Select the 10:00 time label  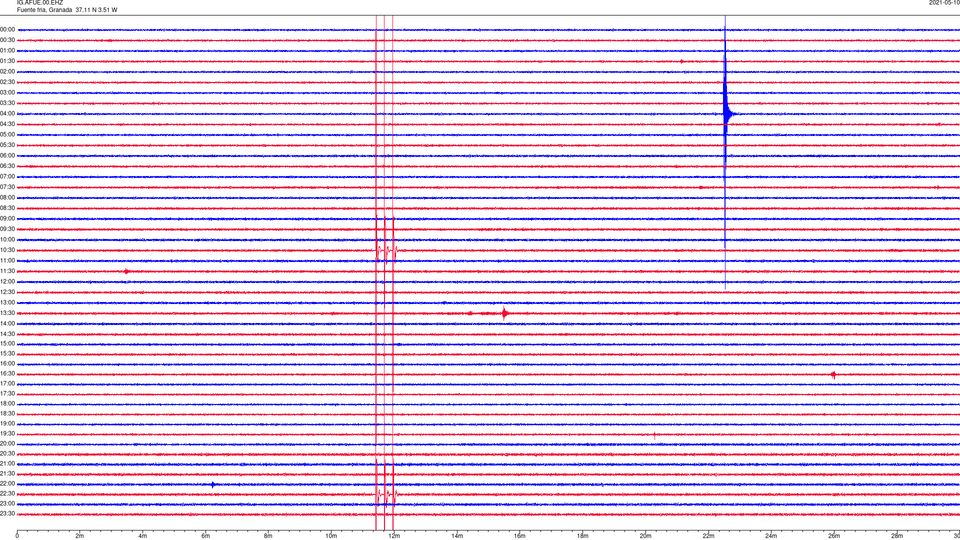click(x=8, y=239)
